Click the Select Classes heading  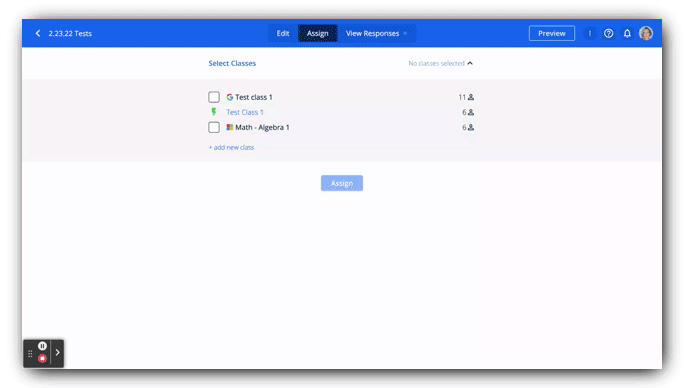232,63
